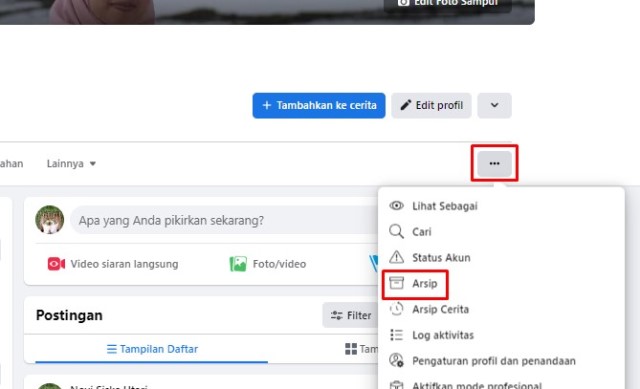Click the Tambahkan ke cerita button
The width and height of the screenshot is (640, 389).
coord(319,105)
